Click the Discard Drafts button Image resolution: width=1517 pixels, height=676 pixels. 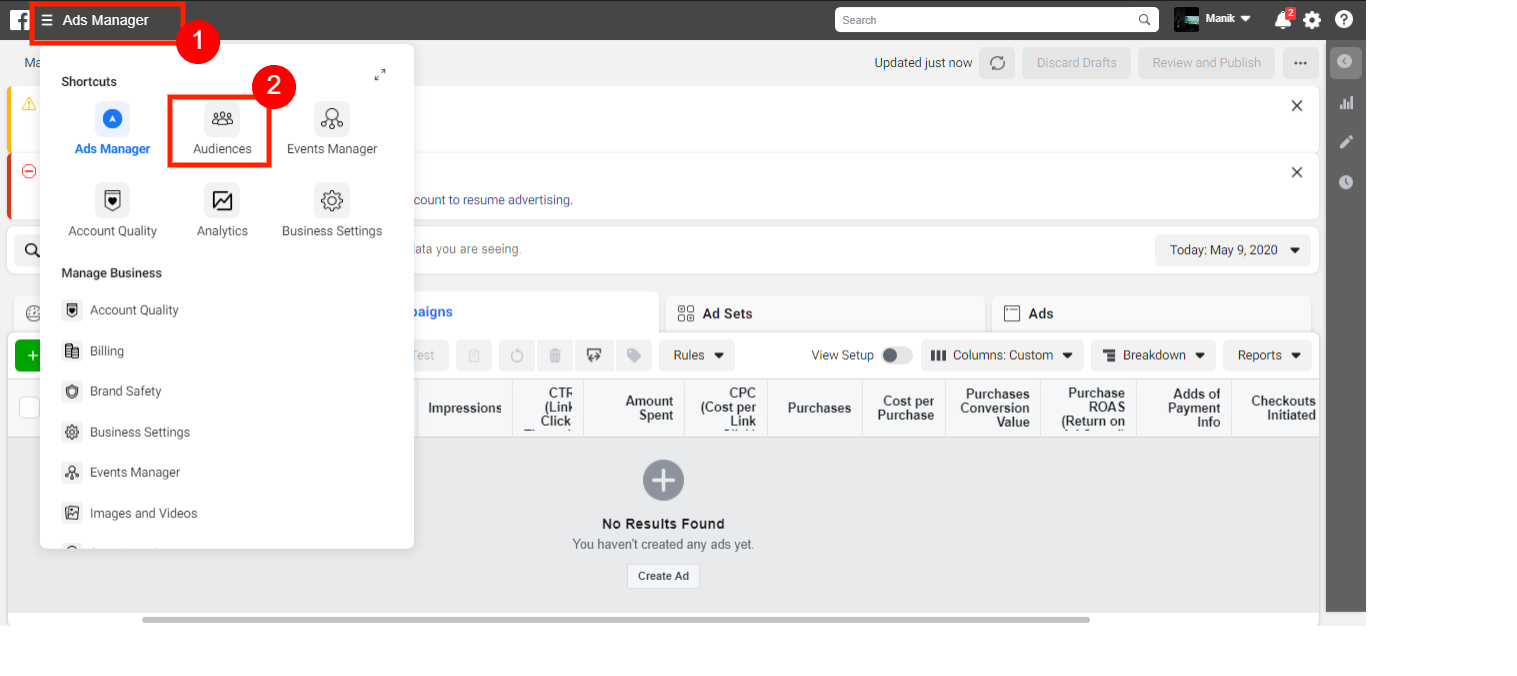[x=1076, y=63]
